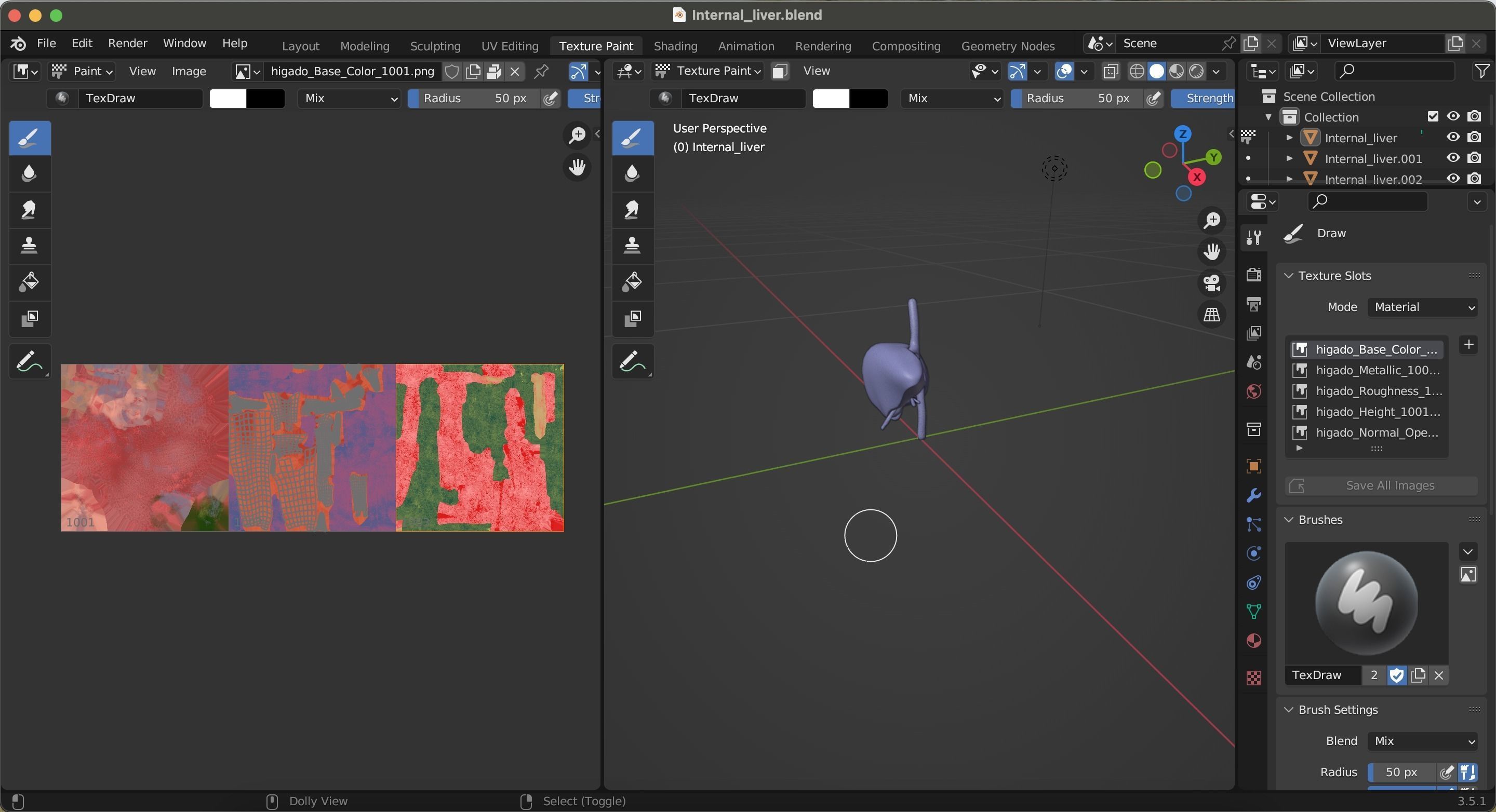Open the Material properties tab
Screen dimensions: 1496x812
[x=1254, y=641]
